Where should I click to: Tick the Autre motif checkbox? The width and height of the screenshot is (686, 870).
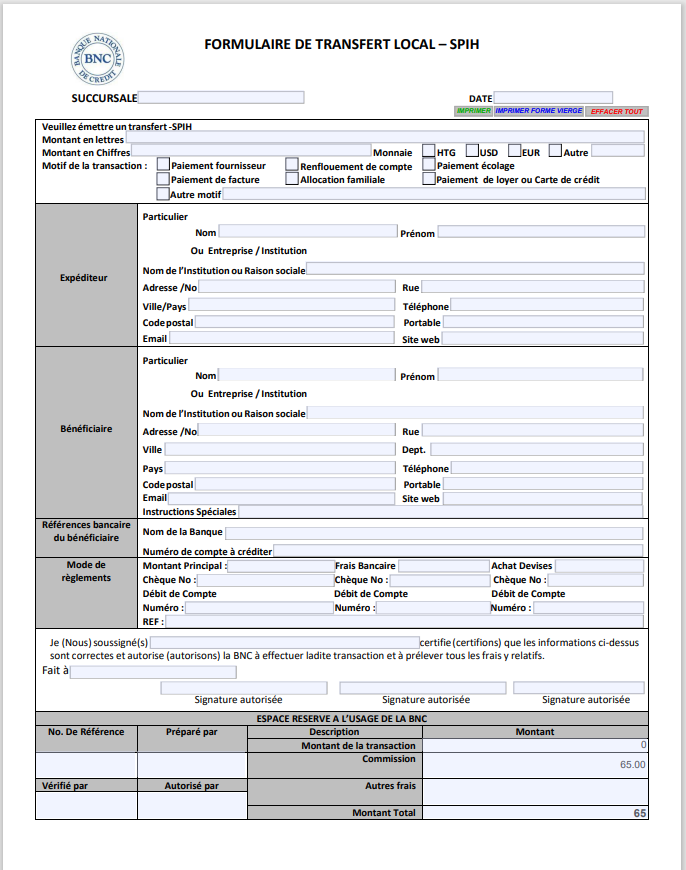click(x=163, y=194)
